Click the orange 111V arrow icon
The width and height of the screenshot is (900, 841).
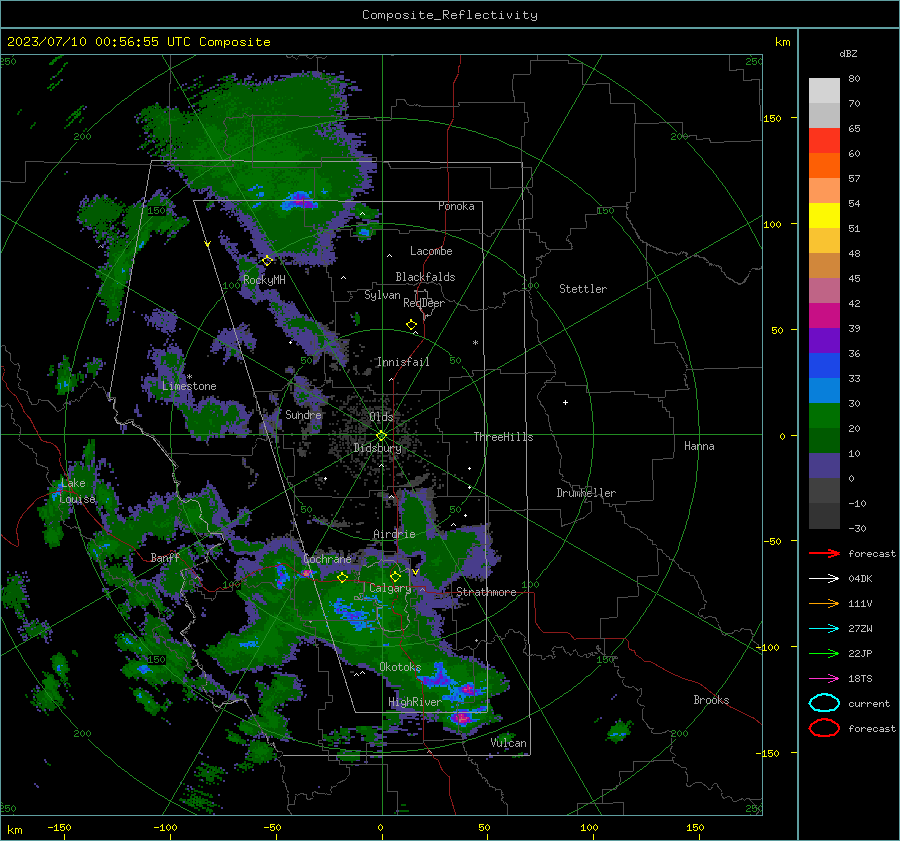(824, 603)
